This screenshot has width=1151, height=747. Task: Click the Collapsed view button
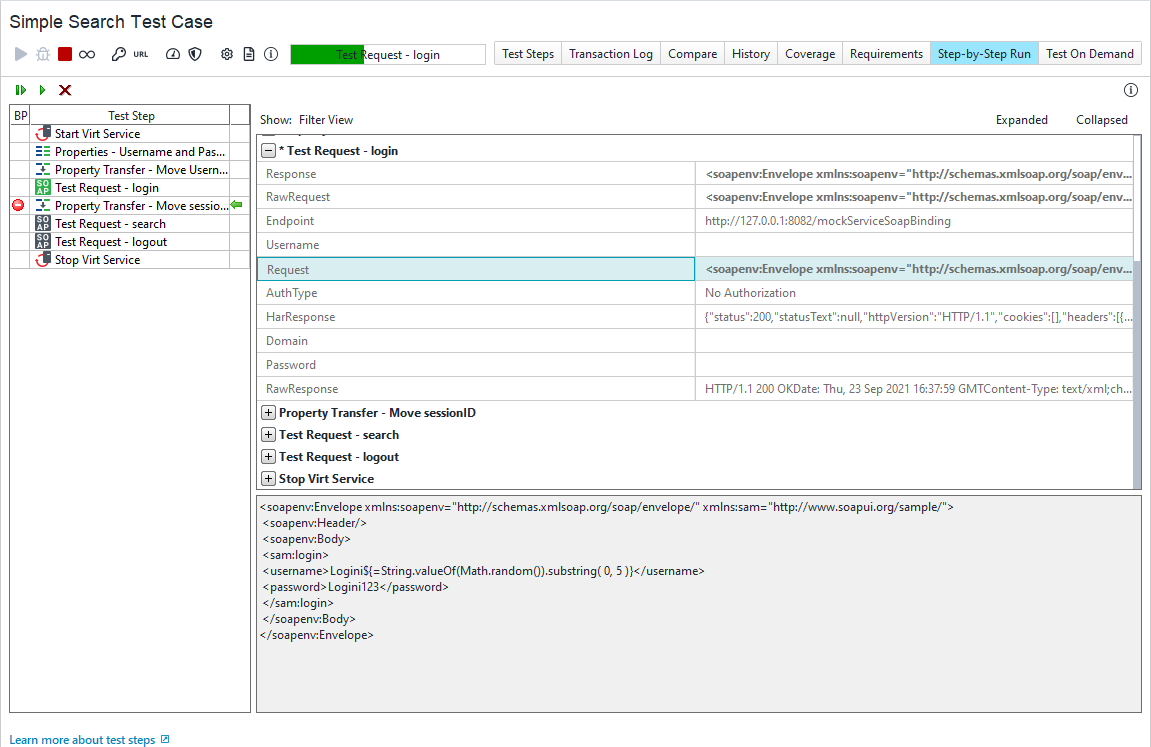pos(1101,120)
